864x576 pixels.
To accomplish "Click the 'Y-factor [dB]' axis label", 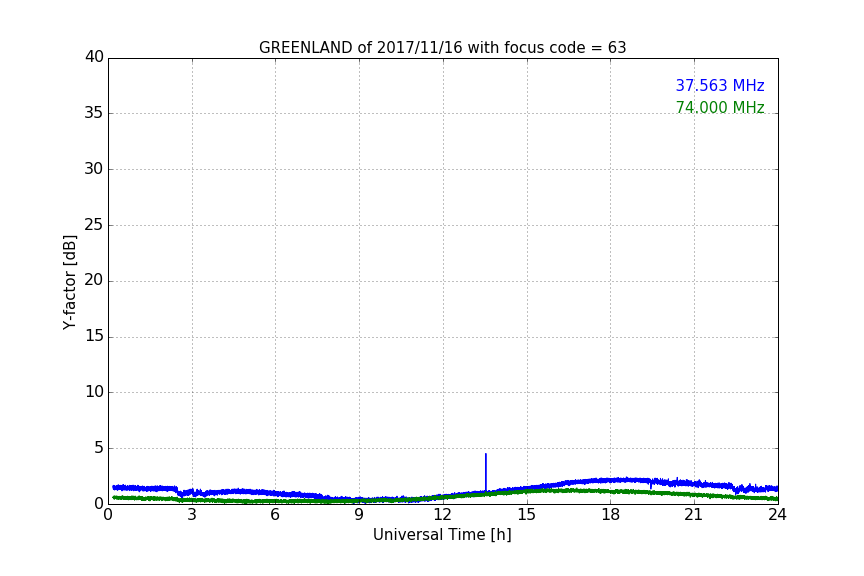I will (x=69, y=282).
